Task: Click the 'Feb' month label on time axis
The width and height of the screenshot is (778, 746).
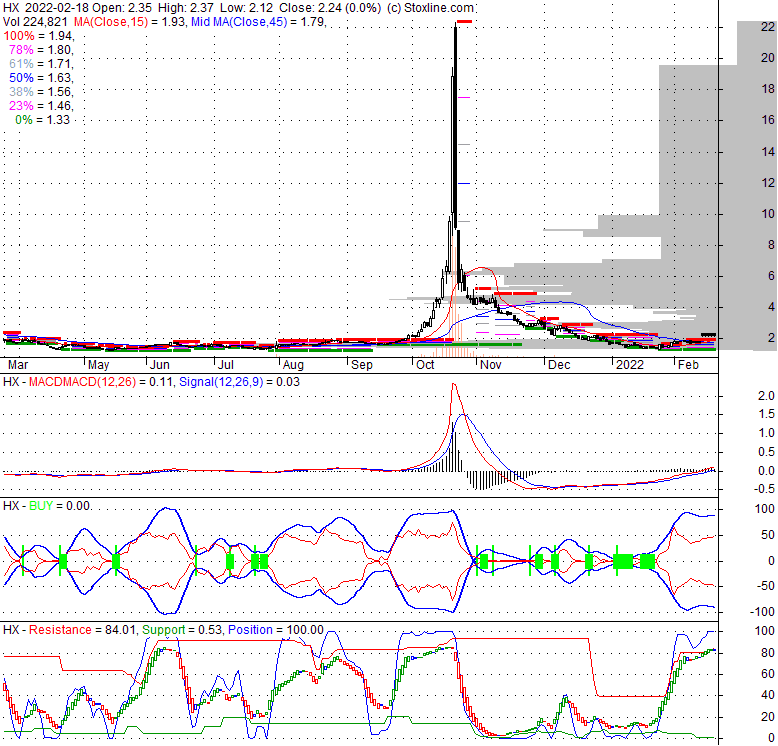Action: 688,365
